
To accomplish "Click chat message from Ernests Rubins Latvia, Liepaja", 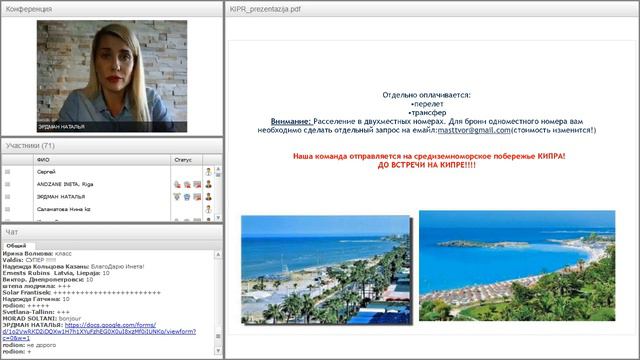I will [56, 273].
